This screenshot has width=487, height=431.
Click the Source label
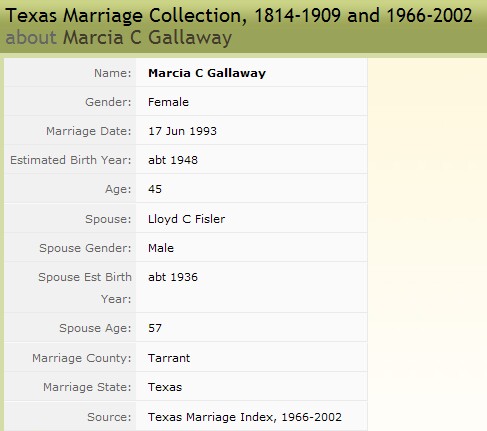(x=109, y=417)
